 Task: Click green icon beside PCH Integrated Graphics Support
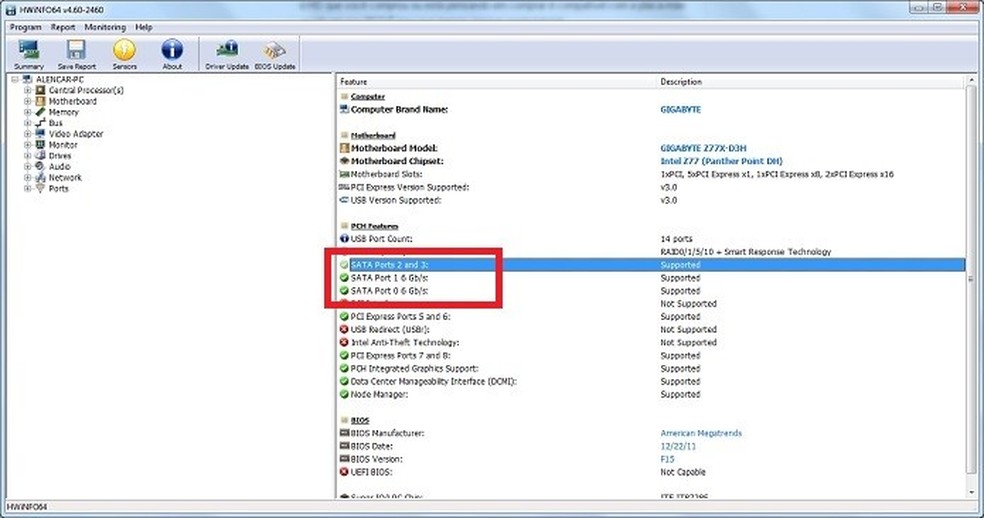click(x=344, y=369)
